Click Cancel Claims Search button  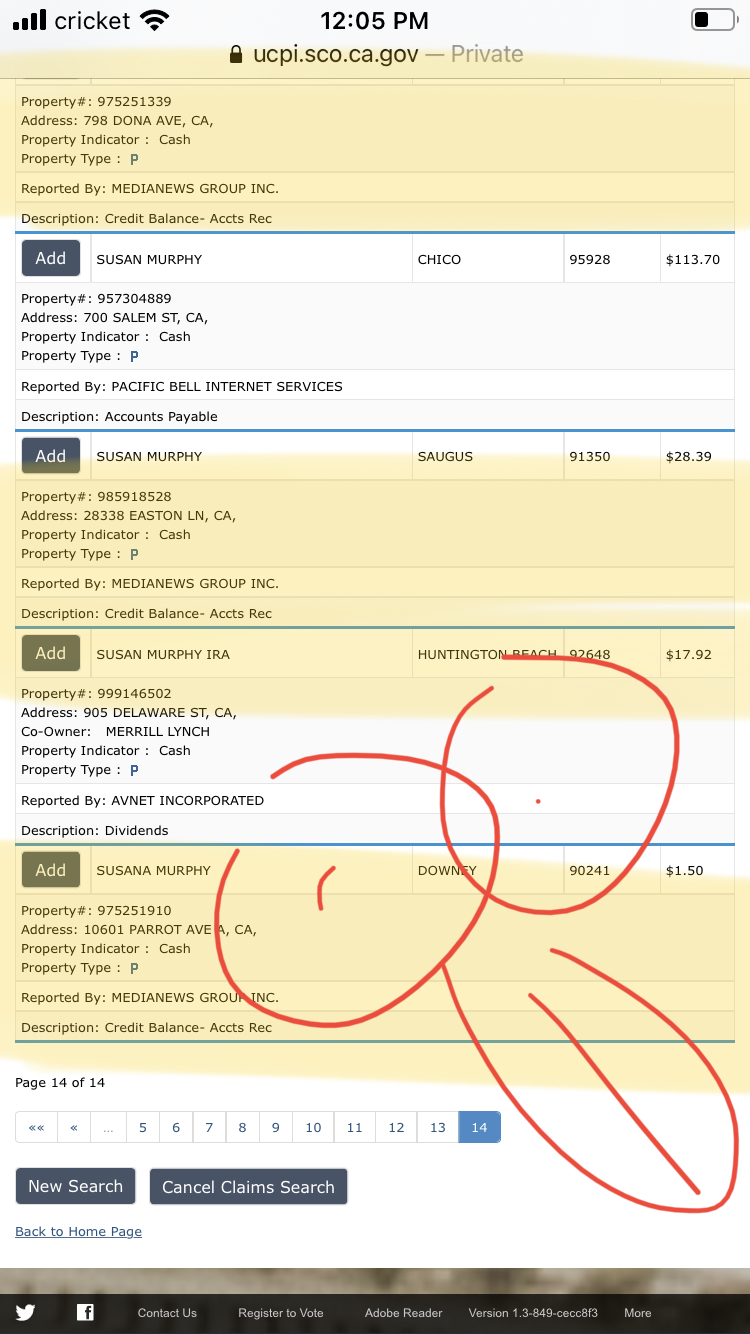pyautogui.click(x=249, y=1186)
